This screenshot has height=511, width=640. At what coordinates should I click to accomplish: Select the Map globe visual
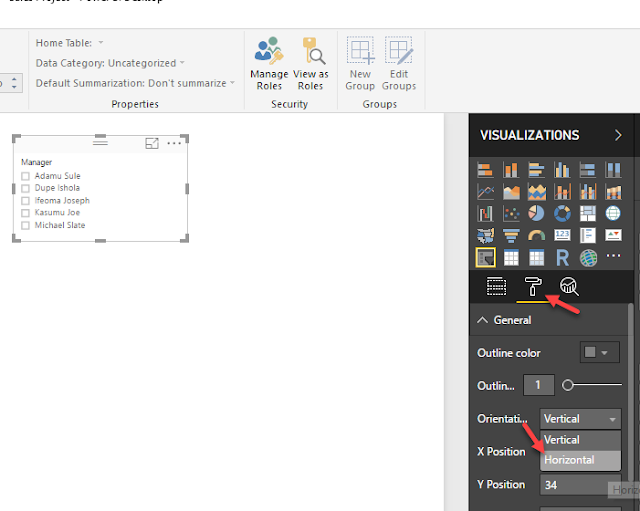[613, 213]
